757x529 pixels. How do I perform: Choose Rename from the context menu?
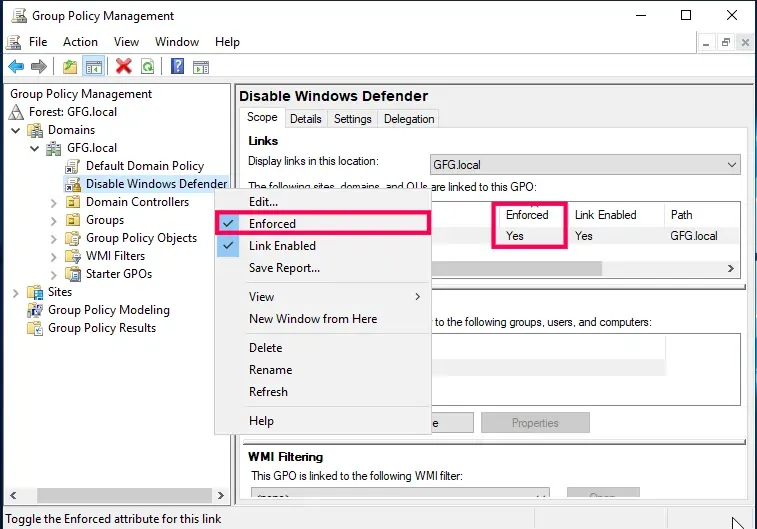[322, 370]
